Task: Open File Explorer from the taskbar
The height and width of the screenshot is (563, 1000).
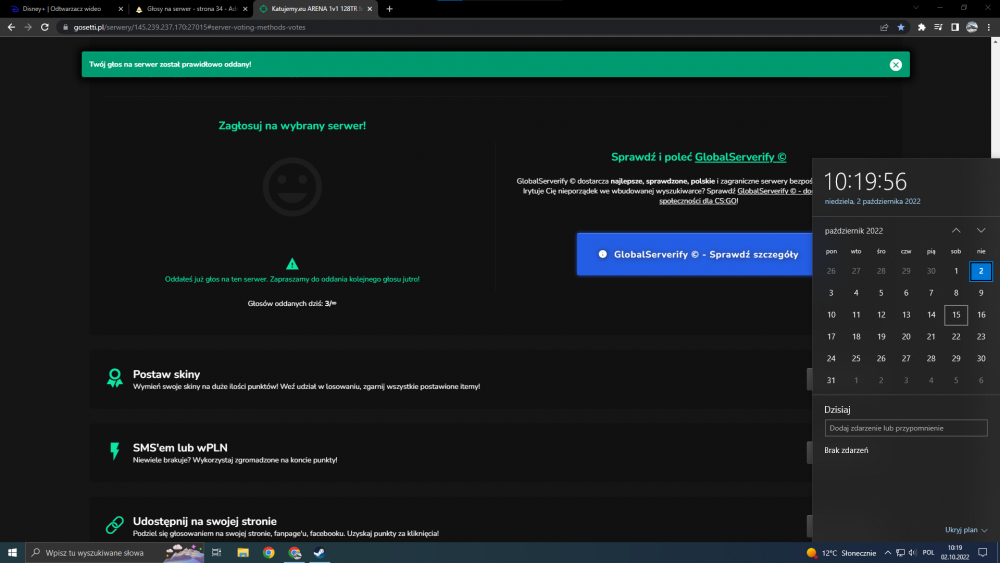Action: pyautogui.click(x=243, y=553)
